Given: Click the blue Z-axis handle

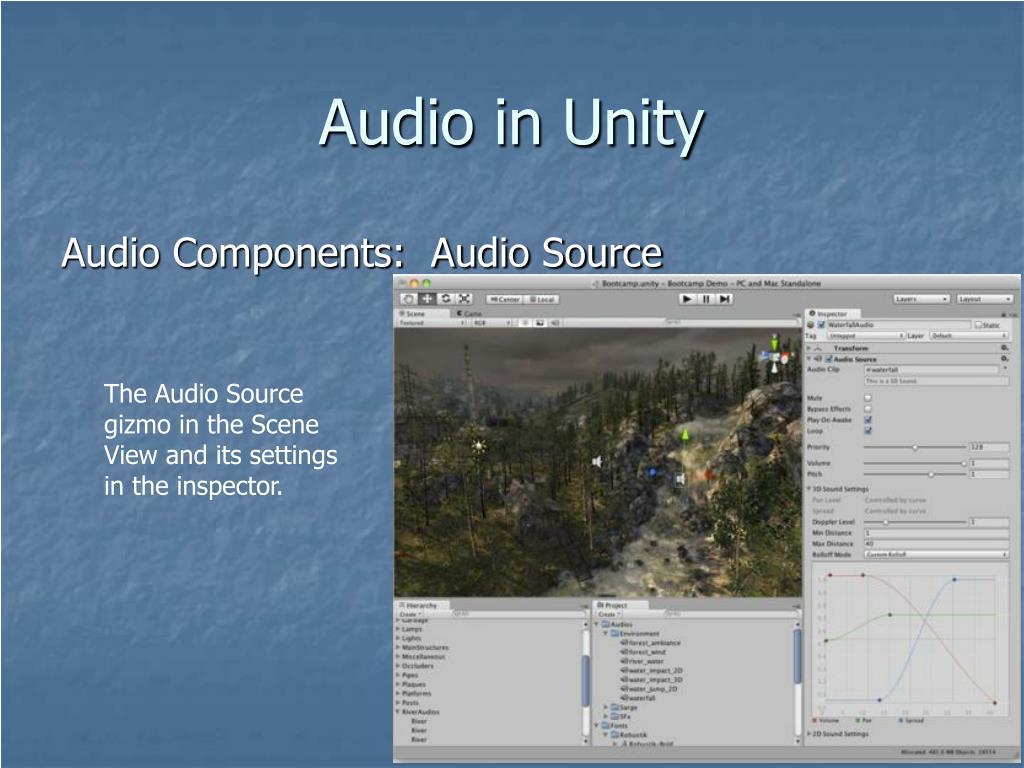Looking at the screenshot, I should (651, 472).
